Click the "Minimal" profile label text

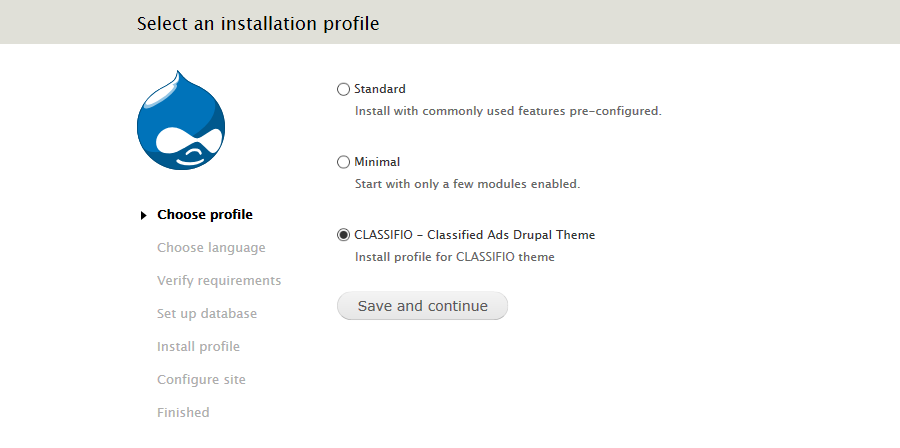(x=377, y=162)
